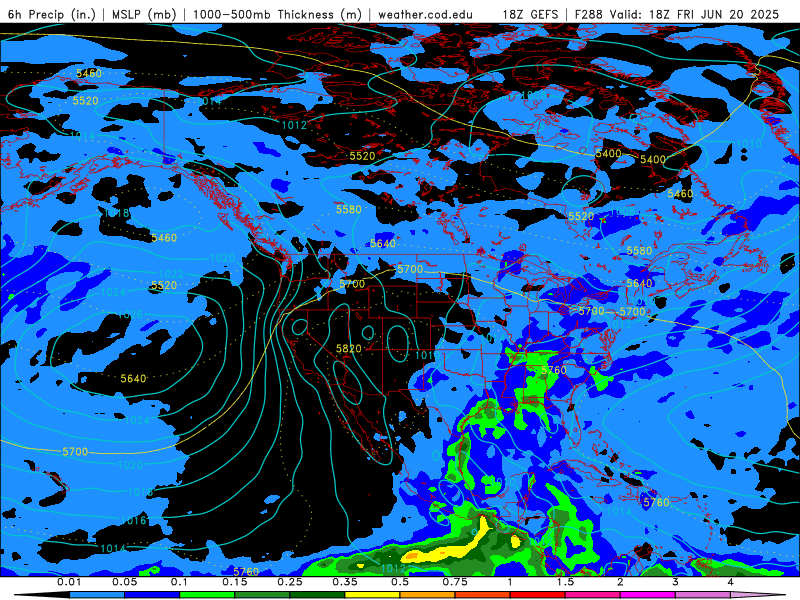Select the medium green 0.15 inch legend swatch
Image resolution: width=800 pixels, height=600 pixels.
coord(262,595)
